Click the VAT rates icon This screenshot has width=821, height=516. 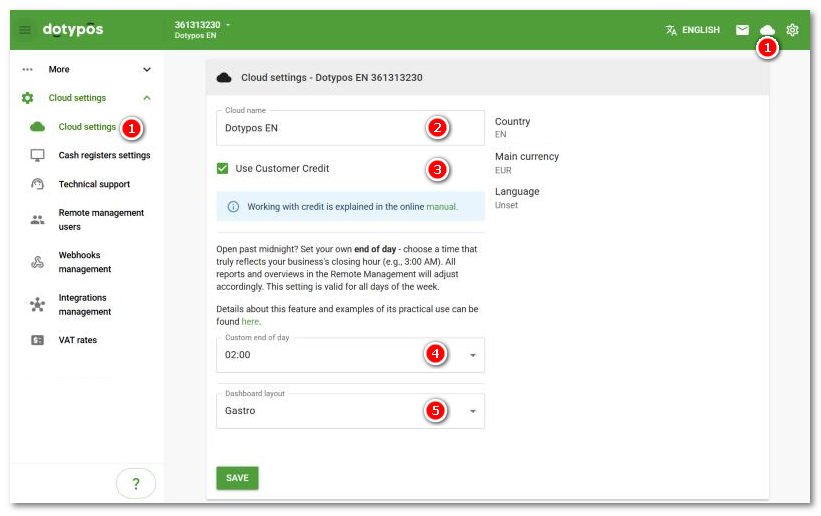pyautogui.click(x=37, y=340)
